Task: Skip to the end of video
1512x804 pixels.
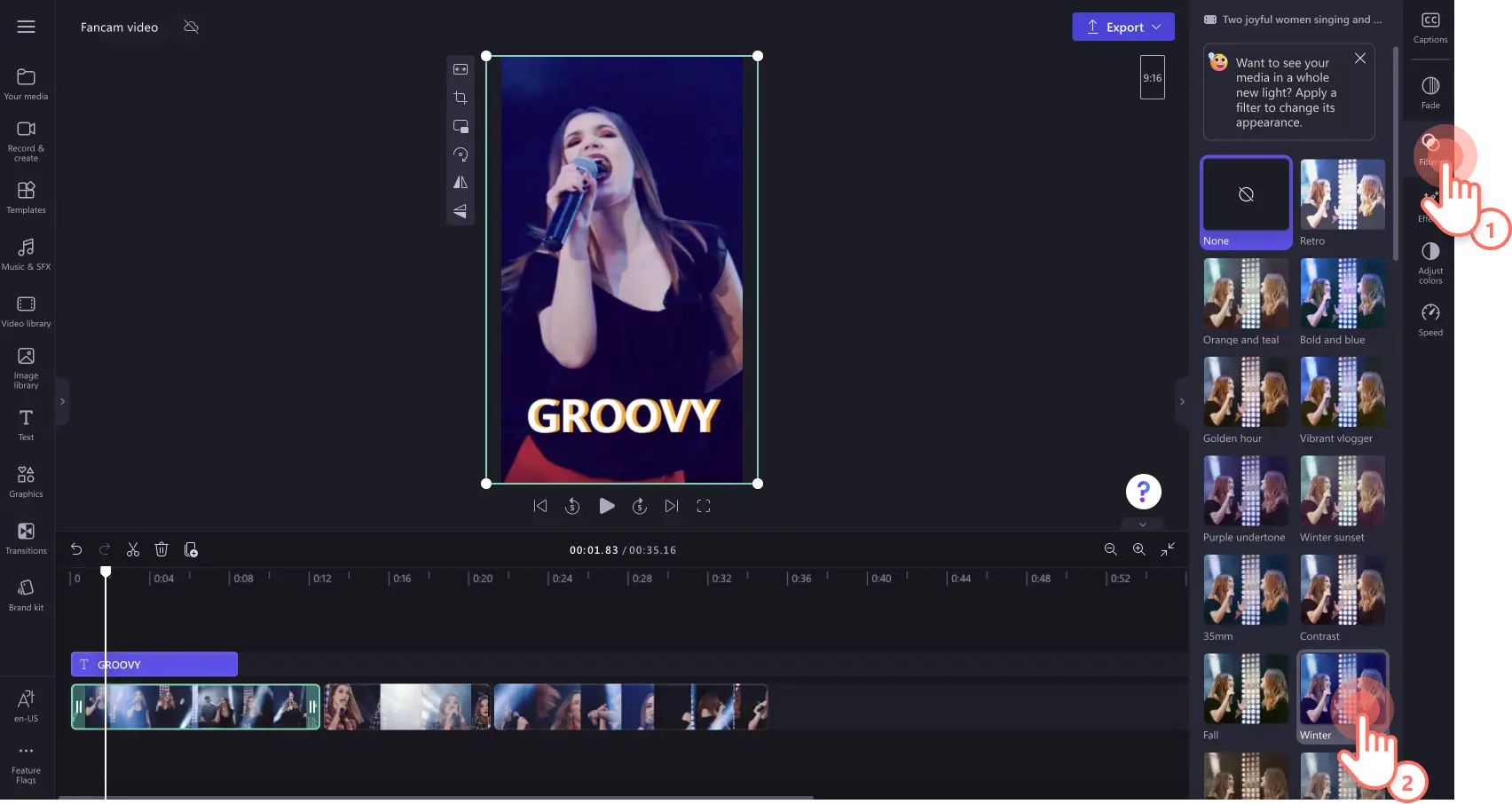Action: 672,506
